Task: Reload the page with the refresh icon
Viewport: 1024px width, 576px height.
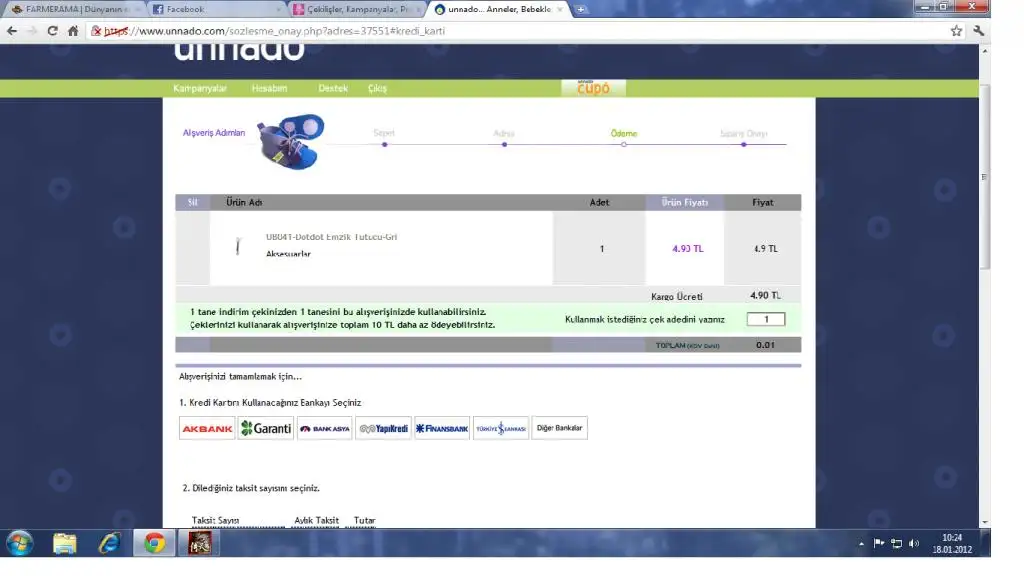Action: tap(52, 31)
